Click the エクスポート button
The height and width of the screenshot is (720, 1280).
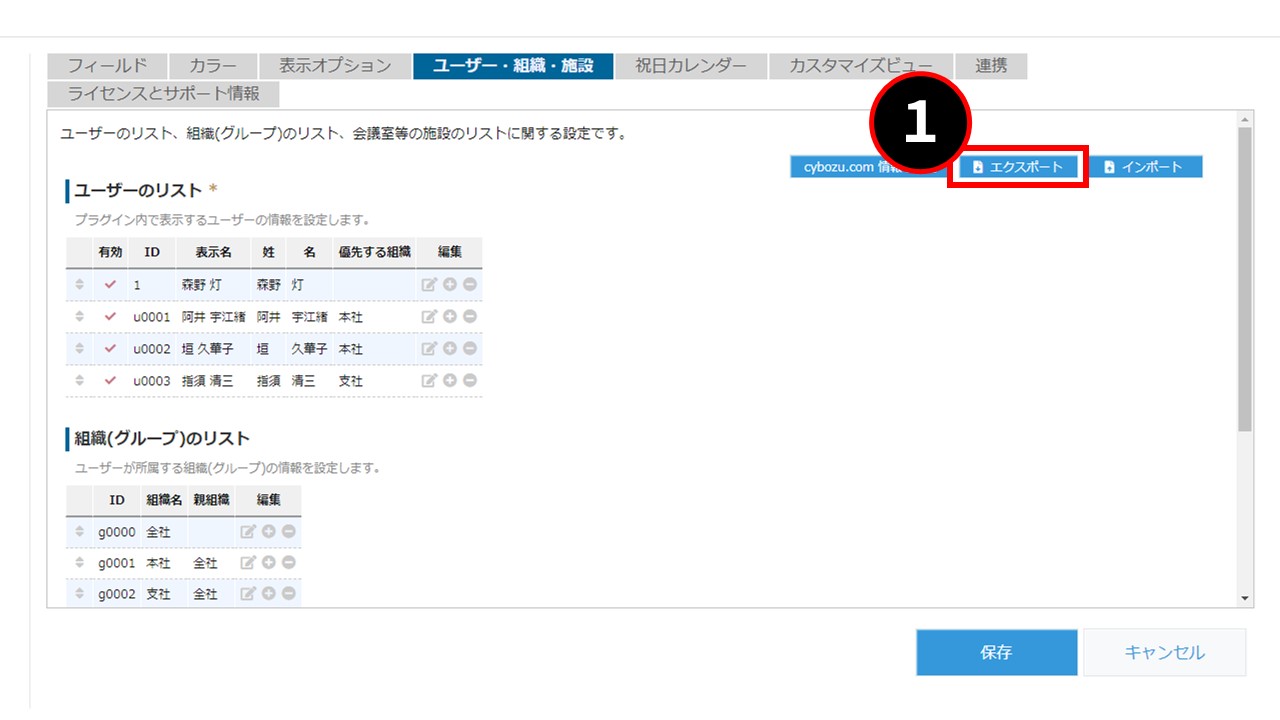[x=1017, y=167]
